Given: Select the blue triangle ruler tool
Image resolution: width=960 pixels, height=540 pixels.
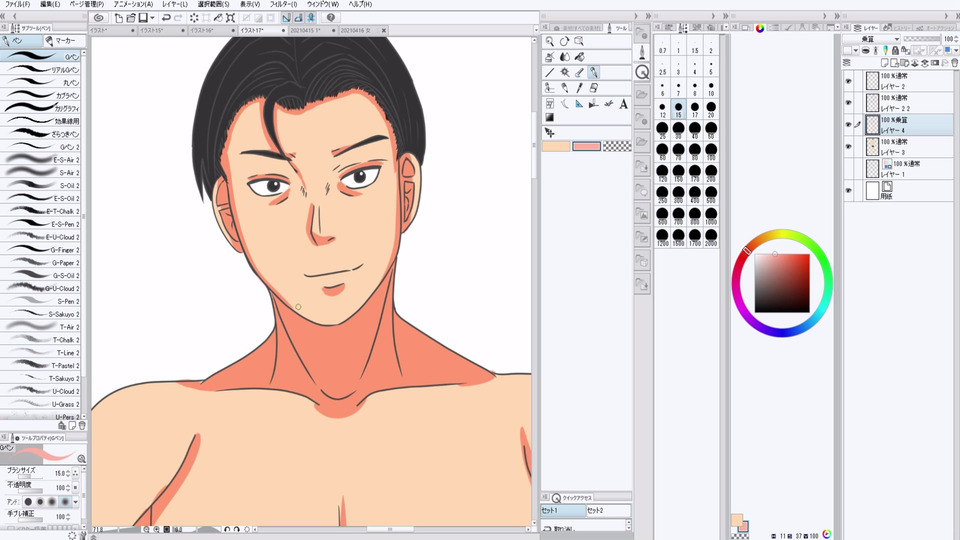Looking at the screenshot, I should tap(579, 104).
